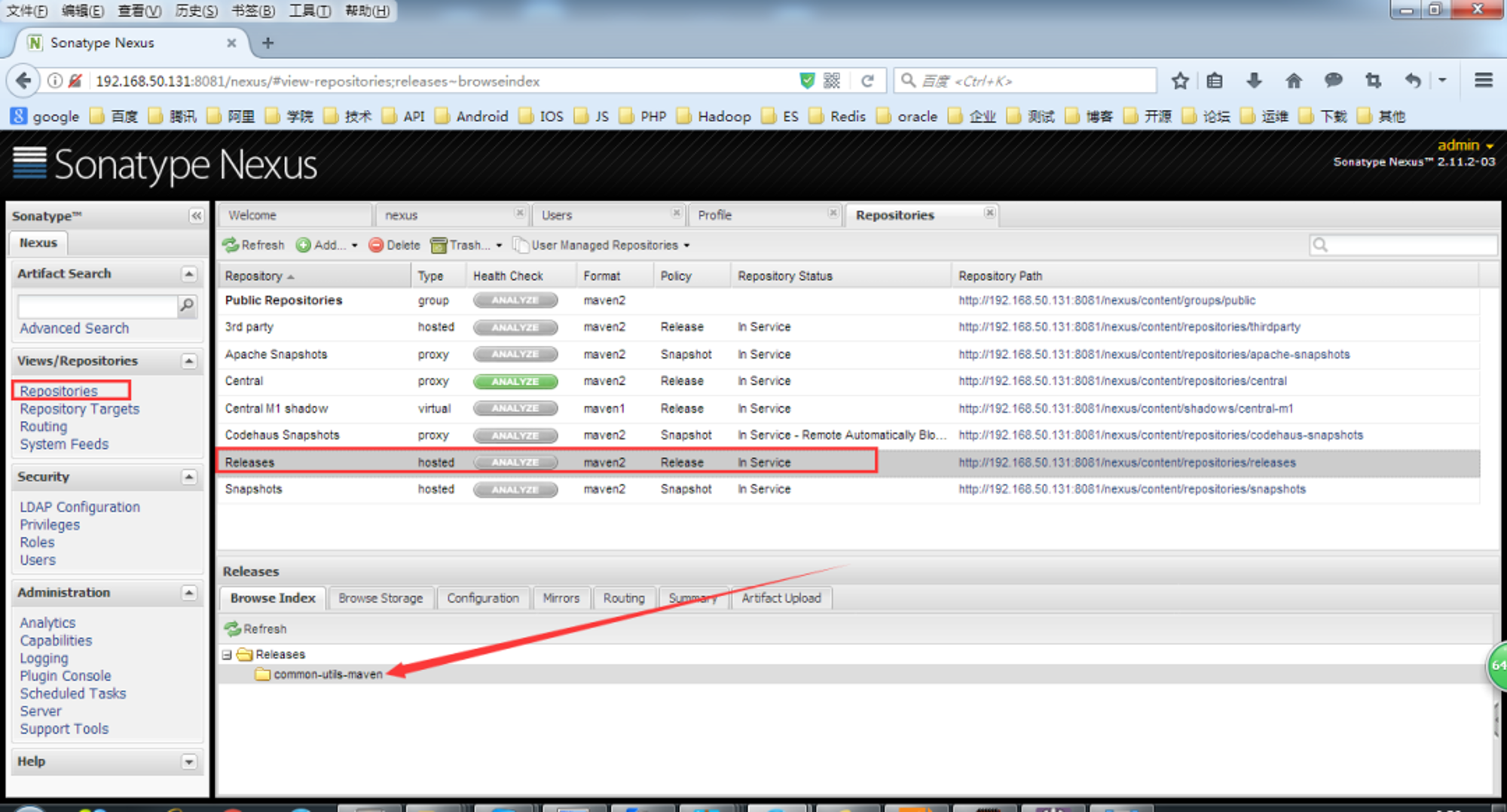Click the crop screenshot toolbar icon

[x=1373, y=81]
